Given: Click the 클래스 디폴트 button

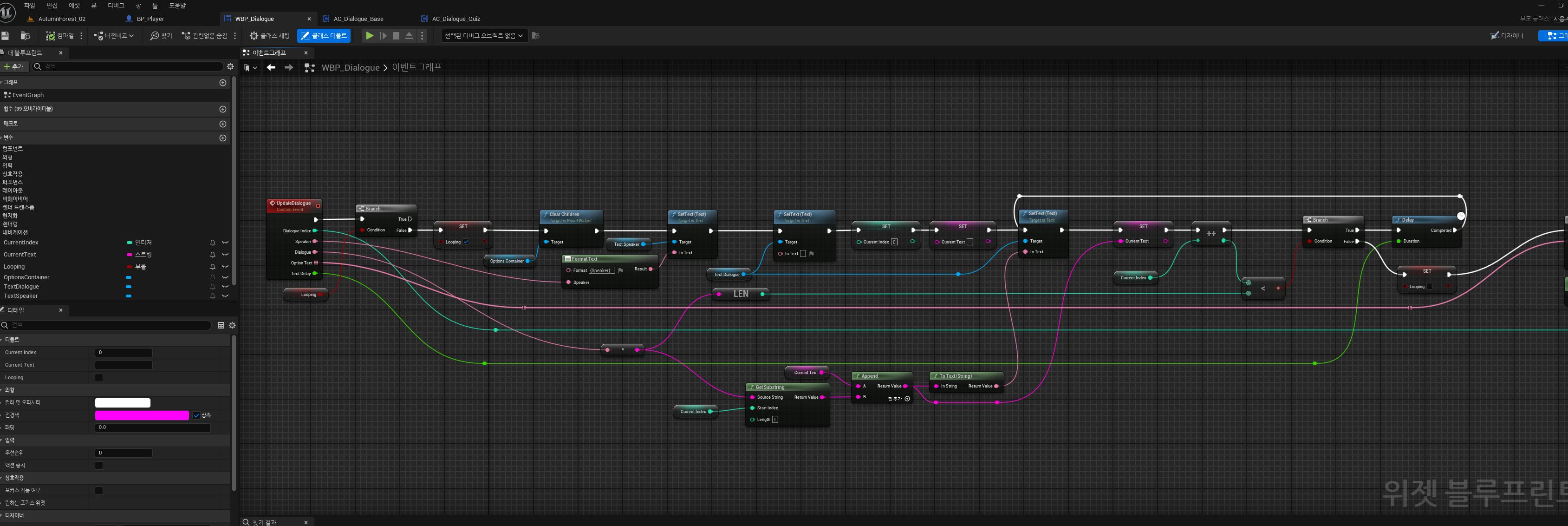Looking at the screenshot, I should point(324,36).
